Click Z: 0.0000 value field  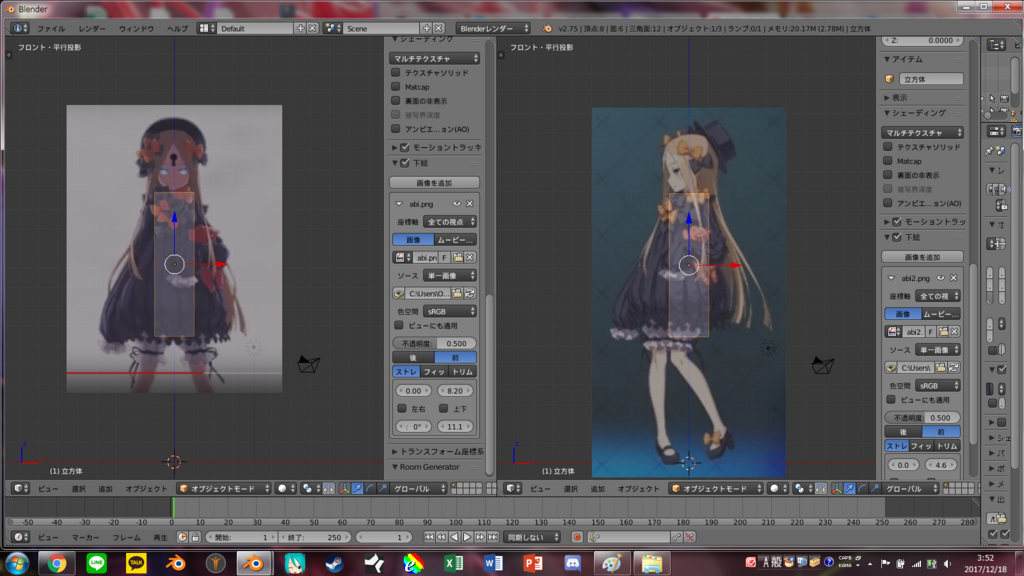[923, 40]
